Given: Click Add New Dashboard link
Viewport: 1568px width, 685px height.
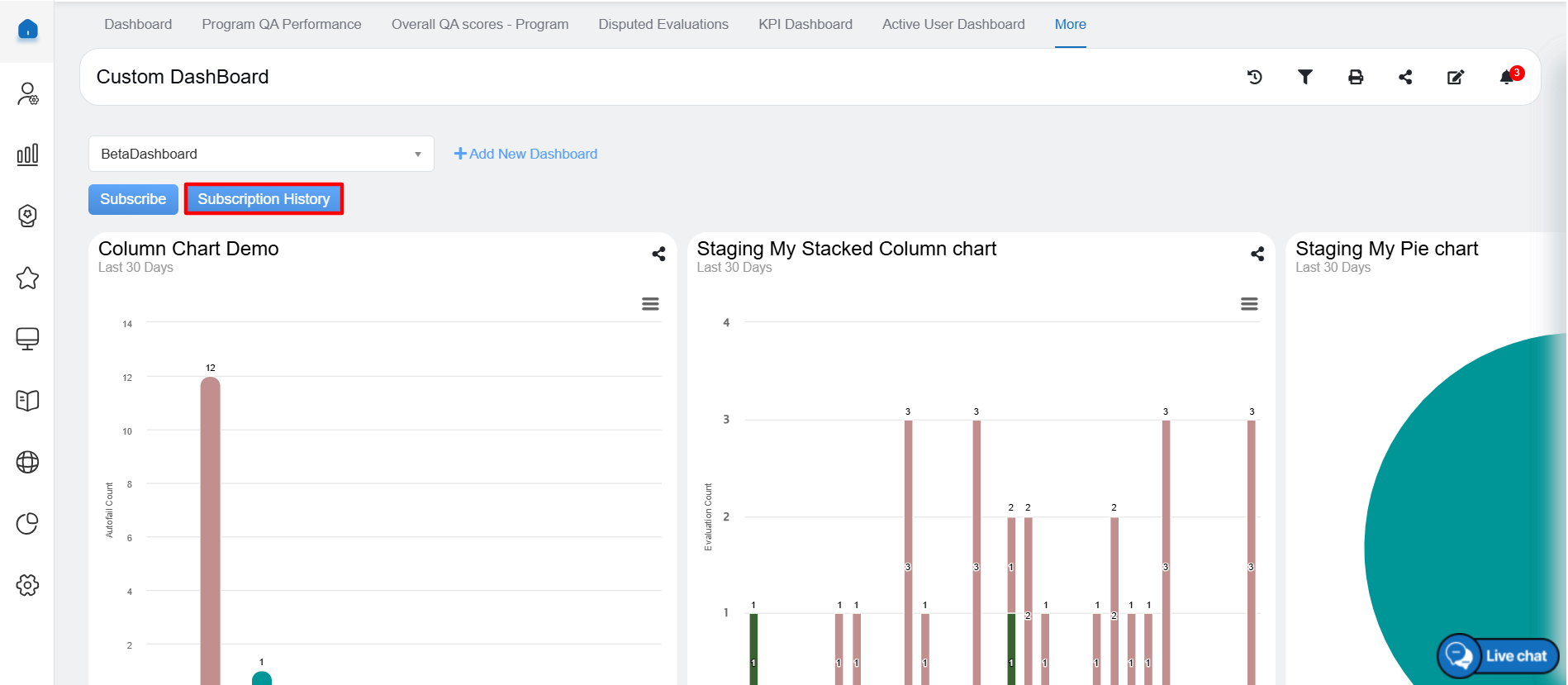Looking at the screenshot, I should tap(525, 154).
